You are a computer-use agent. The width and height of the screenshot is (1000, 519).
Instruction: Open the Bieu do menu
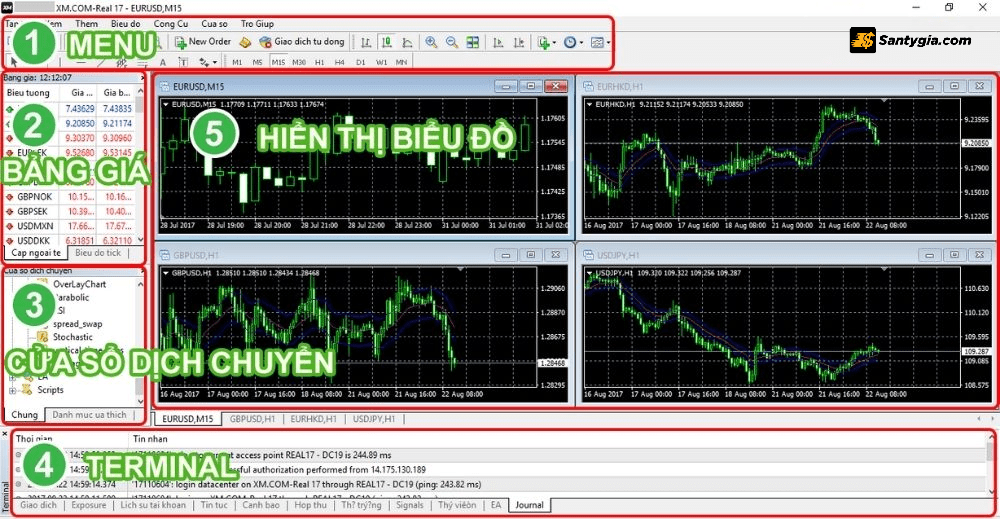pos(125,24)
